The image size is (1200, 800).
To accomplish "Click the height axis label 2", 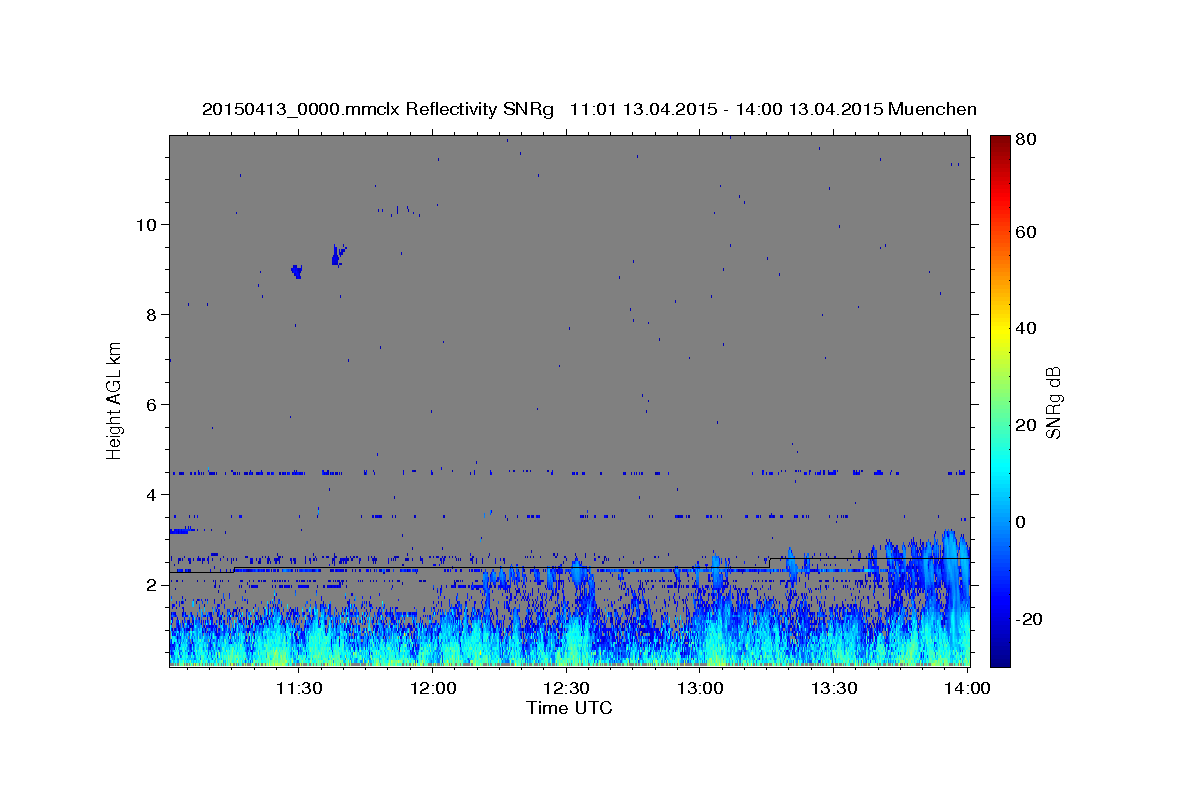I will [152, 585].
